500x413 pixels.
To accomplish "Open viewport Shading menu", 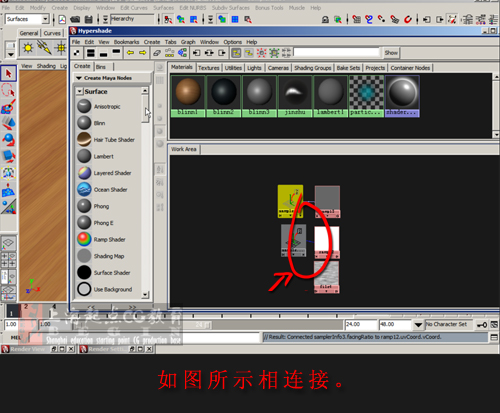I will click(46, 66).
